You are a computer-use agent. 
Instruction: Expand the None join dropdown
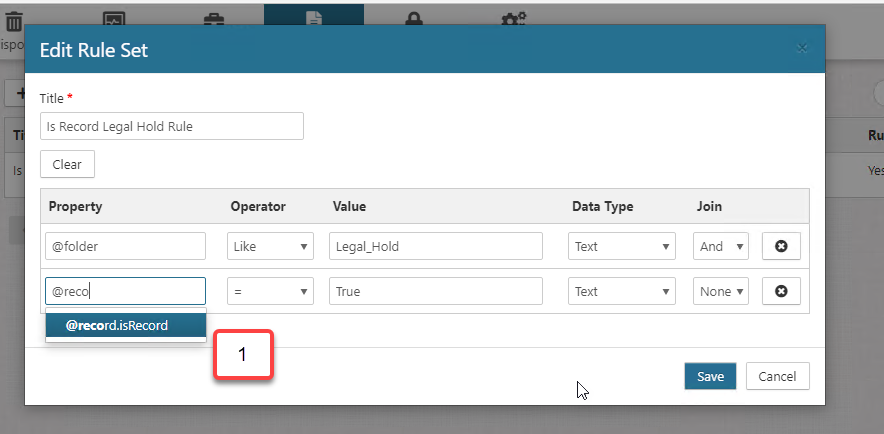[x=720, y=291]
